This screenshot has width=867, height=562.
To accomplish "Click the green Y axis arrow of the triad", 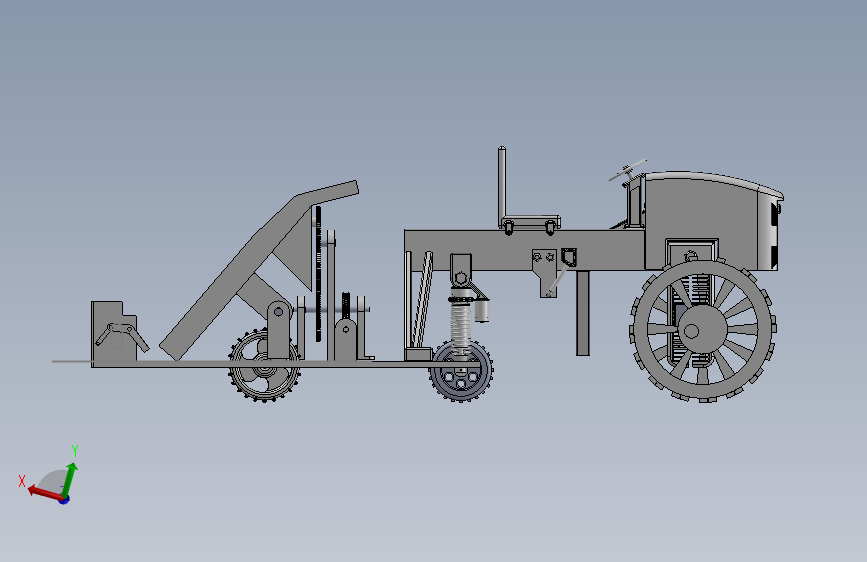I will coord(69,480).
